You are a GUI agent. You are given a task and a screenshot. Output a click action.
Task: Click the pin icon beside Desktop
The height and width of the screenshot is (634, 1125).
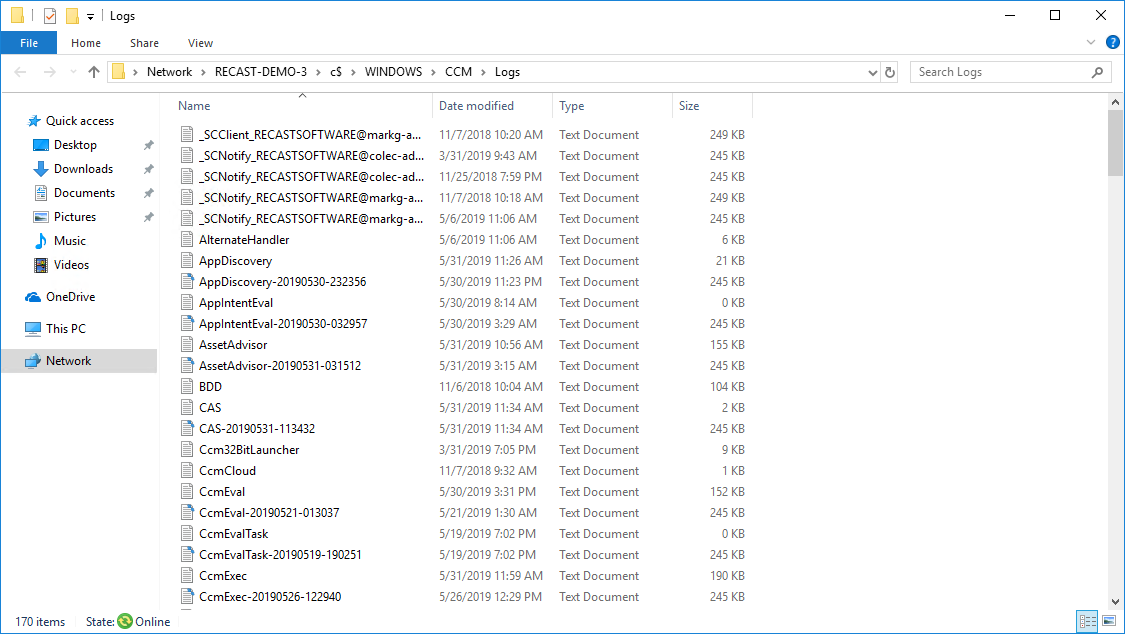click(x=149, y=145)
